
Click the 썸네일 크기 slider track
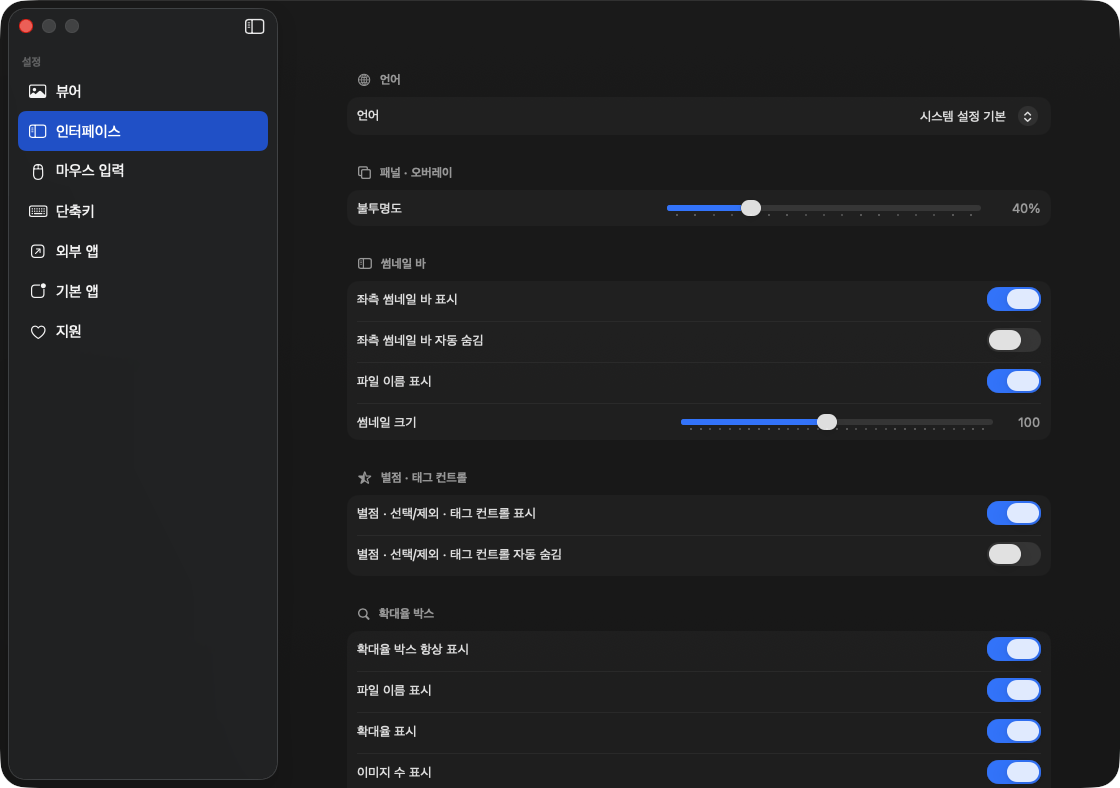tap(836, 422)
